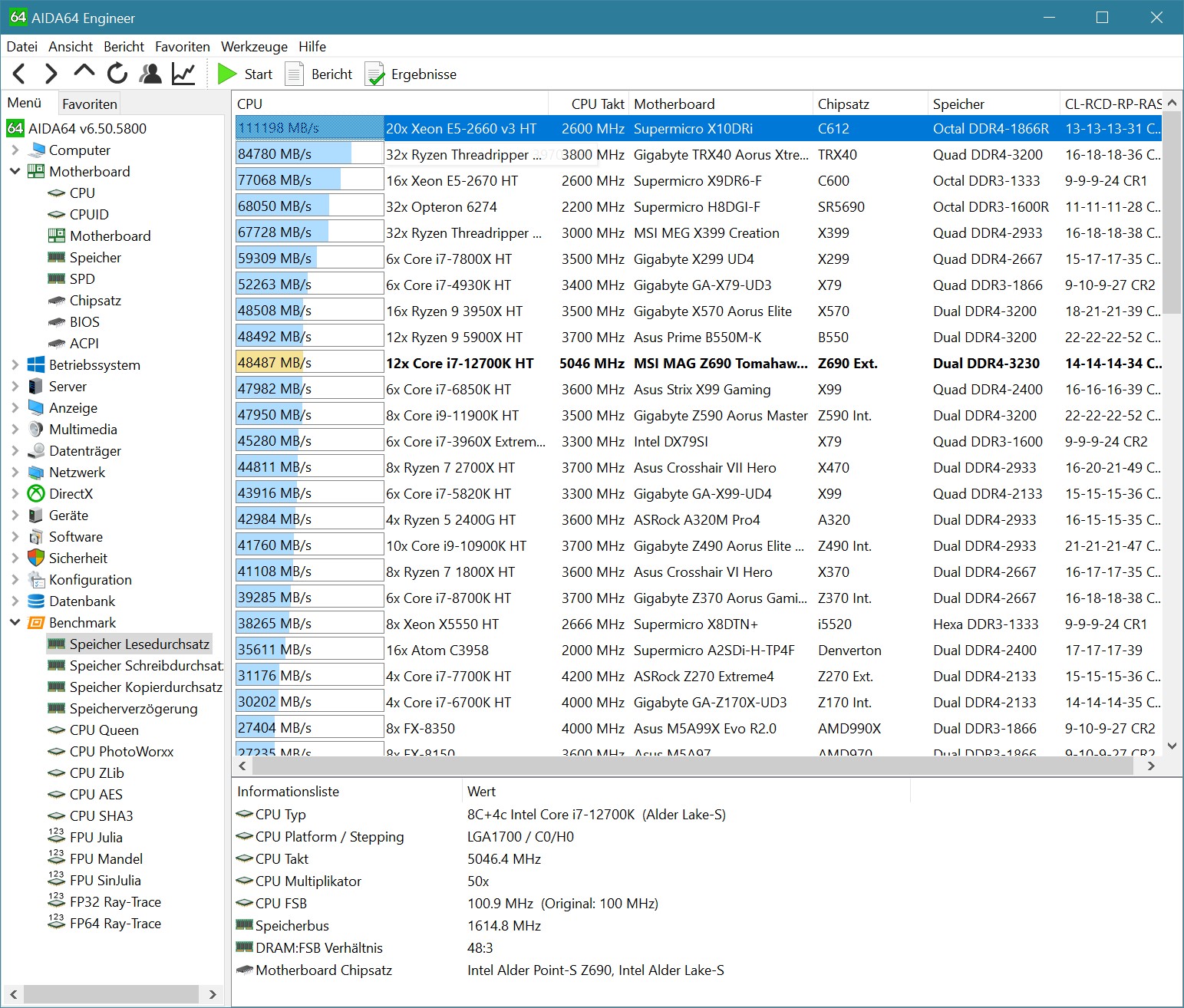Select CPU Queen benchmark item
Viewport: 1184px width, 1008px height.
[x=104, y=730]
